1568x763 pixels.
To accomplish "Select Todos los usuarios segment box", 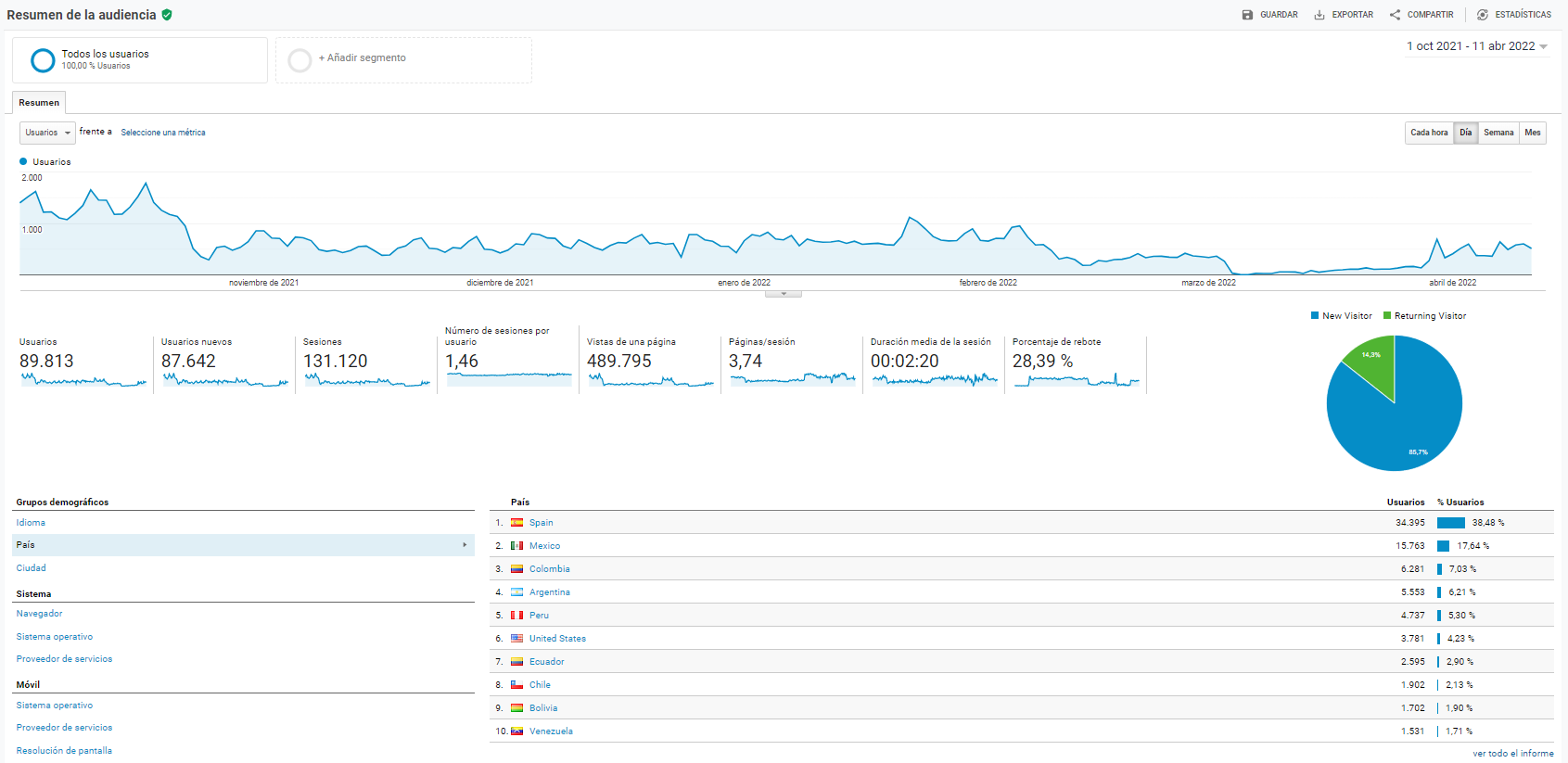I will tap(140, 60).
